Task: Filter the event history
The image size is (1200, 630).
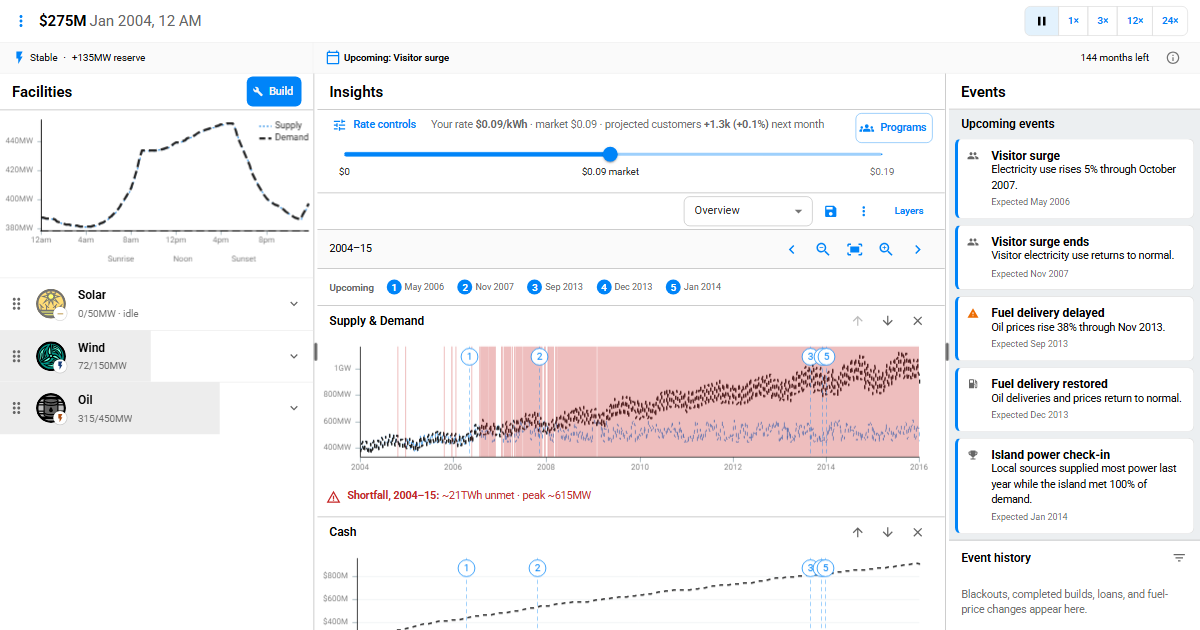Action: 1179,558
